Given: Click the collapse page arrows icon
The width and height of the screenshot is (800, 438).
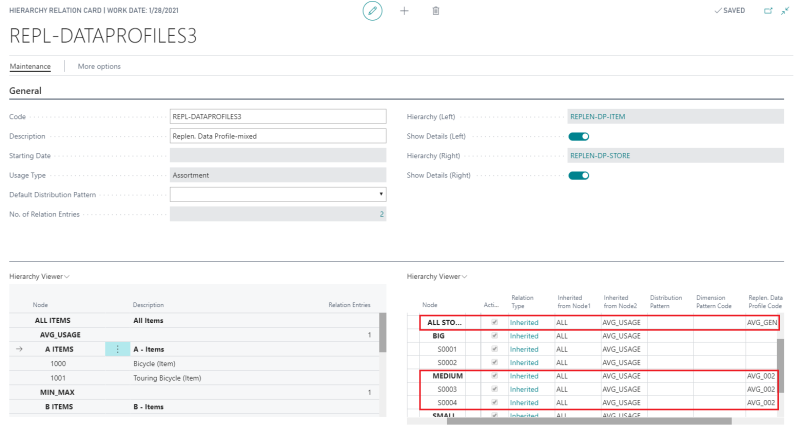Looking at the screenshot, I should tap(785, 11).
